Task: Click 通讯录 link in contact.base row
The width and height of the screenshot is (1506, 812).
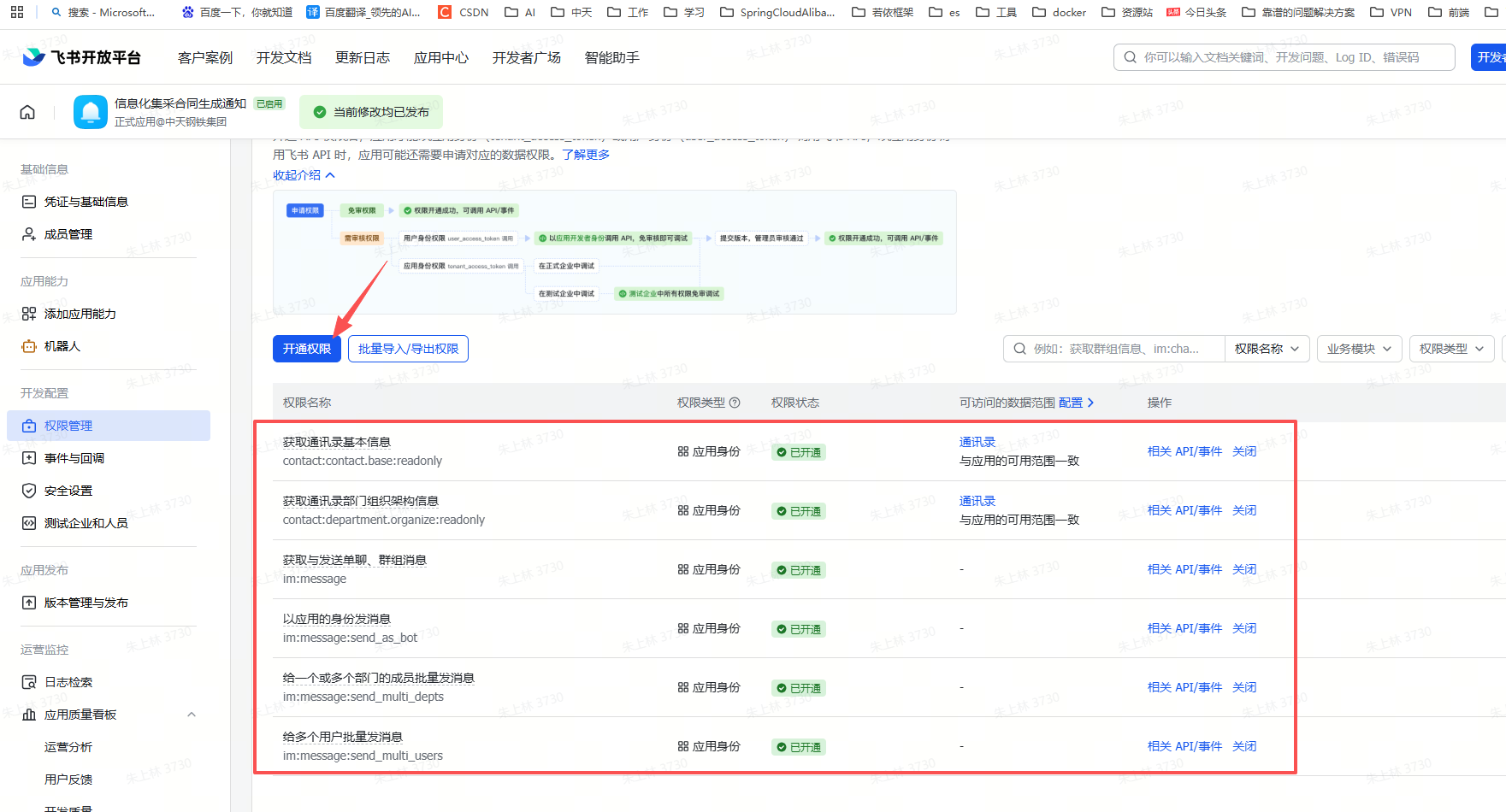Action: (x=977, y=442)
